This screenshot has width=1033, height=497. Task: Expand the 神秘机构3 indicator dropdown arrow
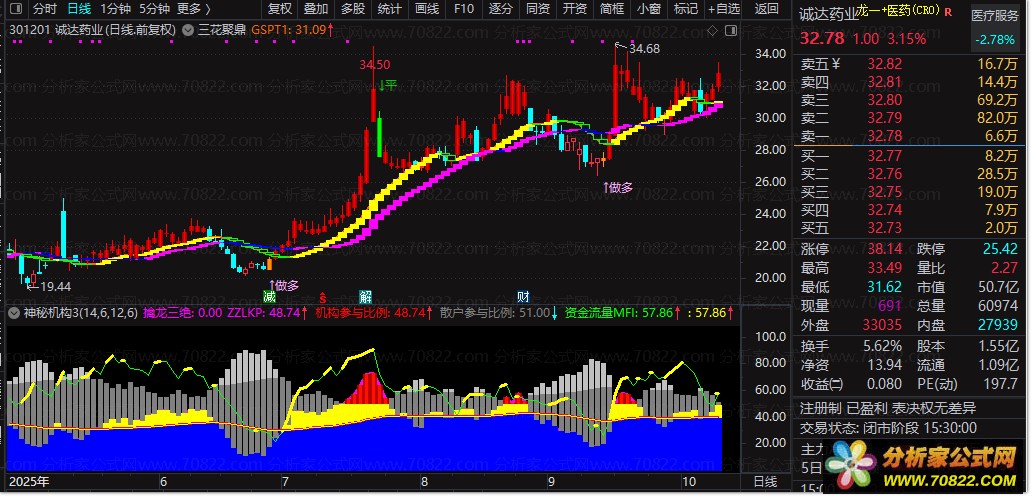[x=14, y=313]
